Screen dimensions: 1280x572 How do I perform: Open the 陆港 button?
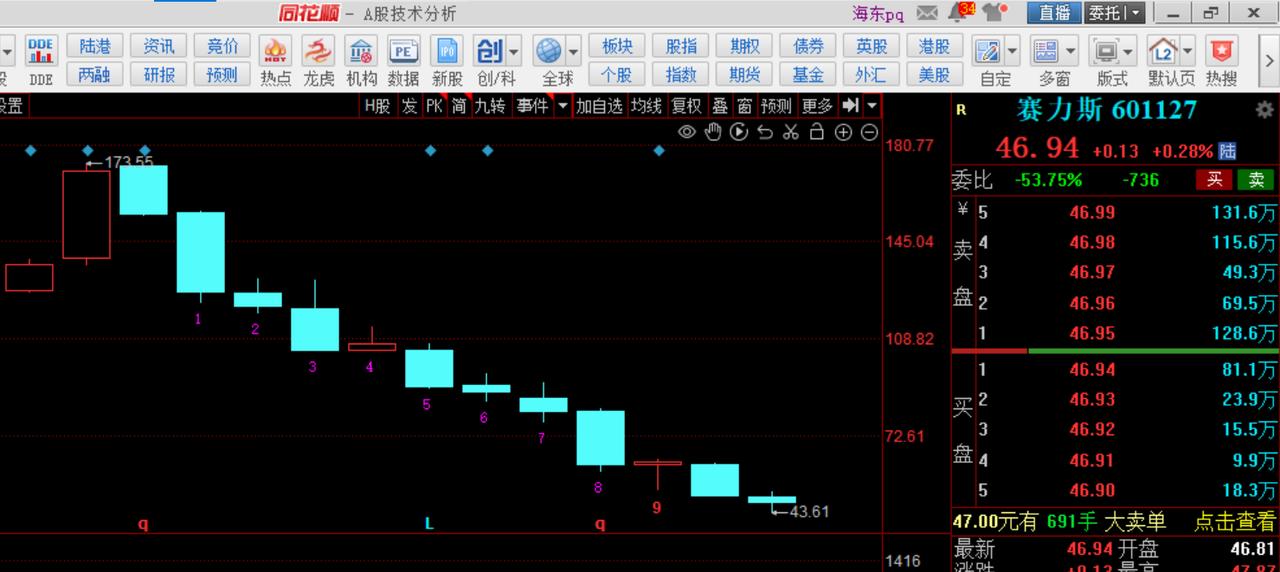[95, 46]
